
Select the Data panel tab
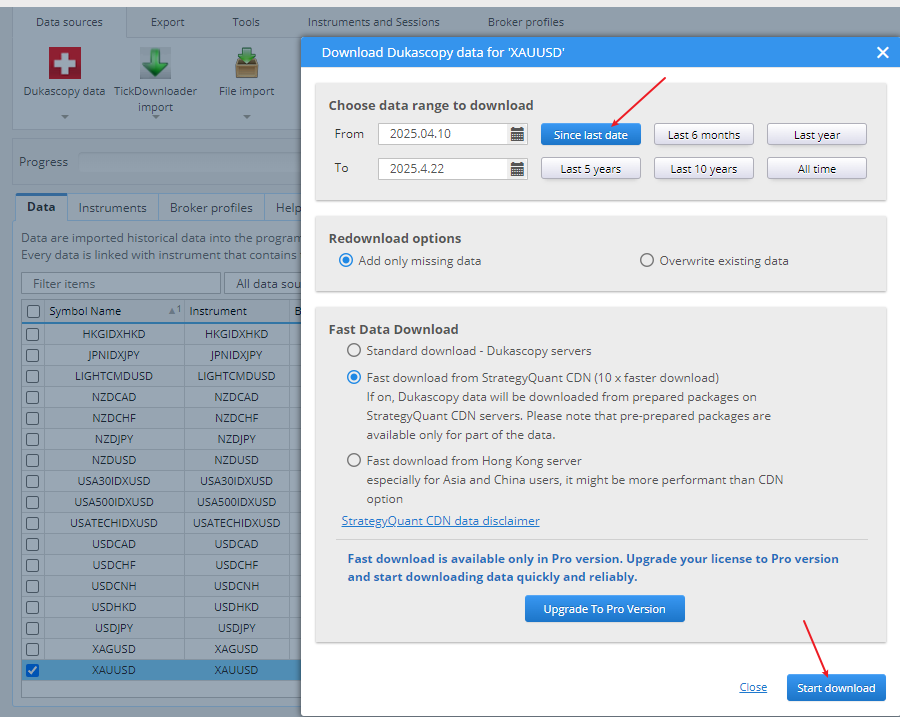click(x=41, y=207)
